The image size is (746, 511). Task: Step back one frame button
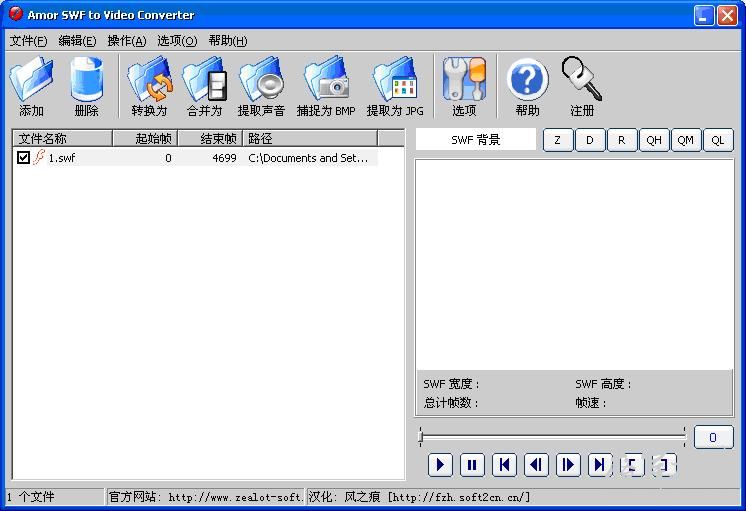pos(536,465)
